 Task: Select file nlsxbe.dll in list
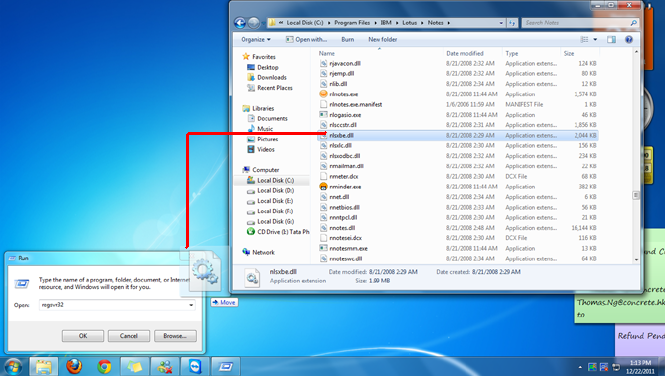(458, 135)
